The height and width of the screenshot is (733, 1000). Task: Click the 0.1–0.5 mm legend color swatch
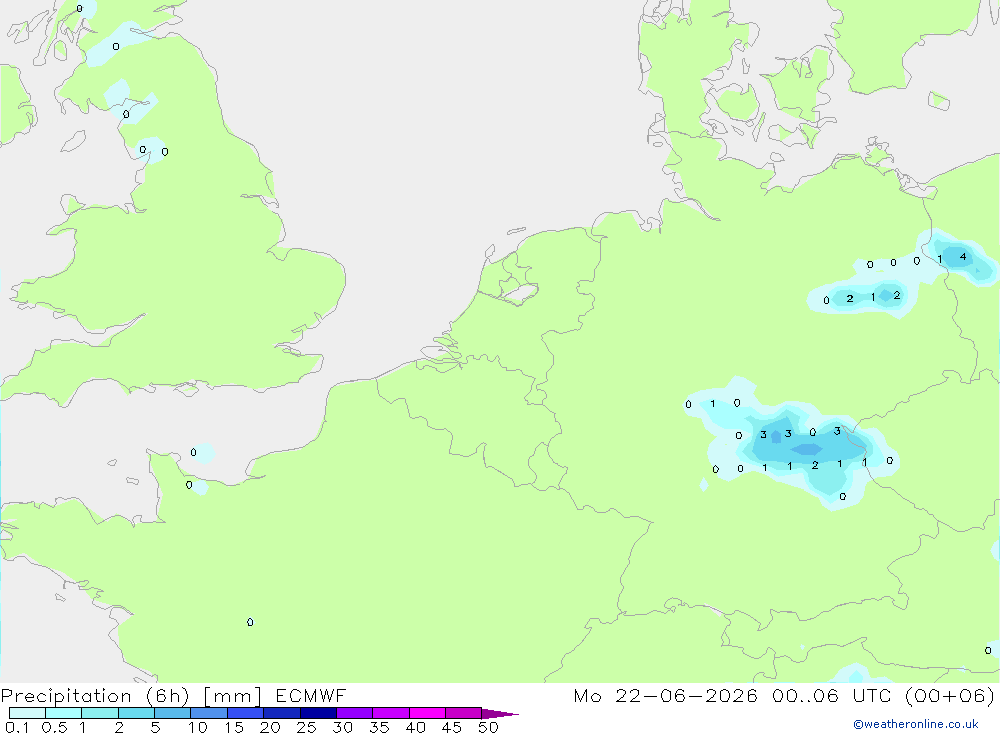27,713
